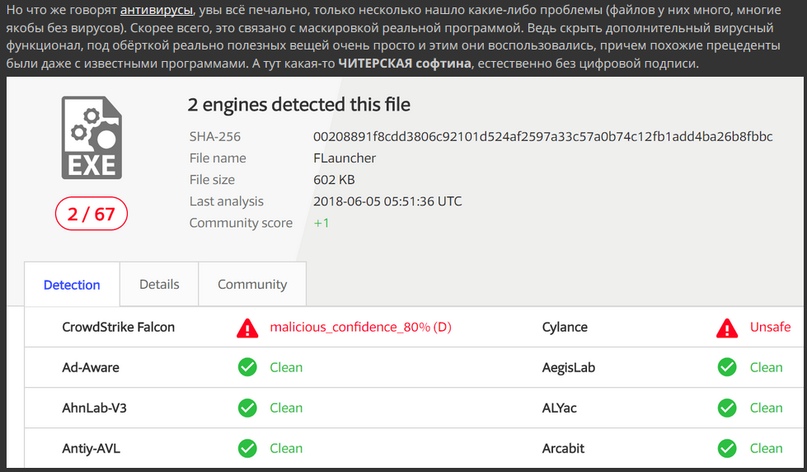This screenshot has width=807, height=472.
Task: Click the Last analysis label
Action: pyautogui.click(x=226, y=201)
